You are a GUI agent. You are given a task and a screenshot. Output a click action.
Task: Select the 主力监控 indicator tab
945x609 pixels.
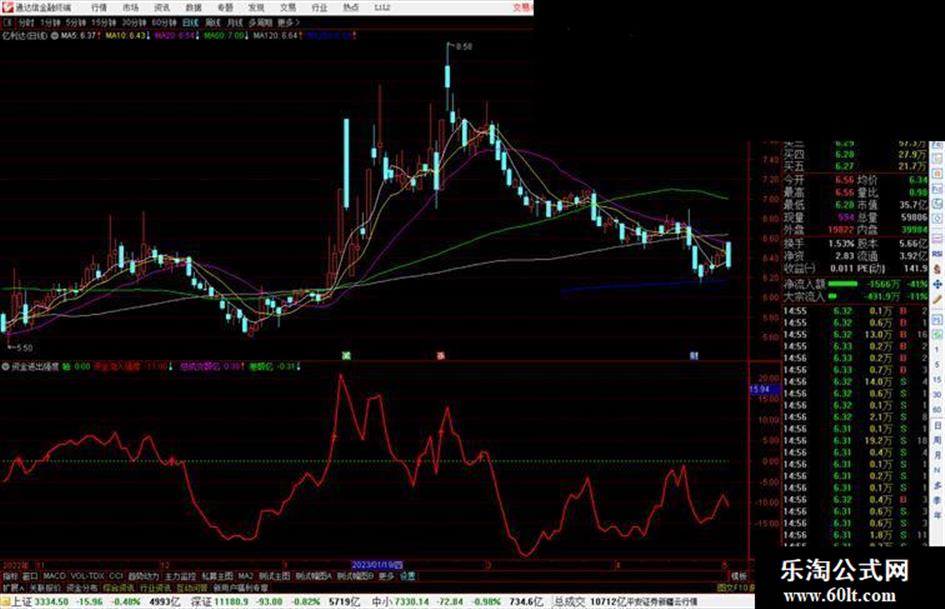[x=180, y=576]
